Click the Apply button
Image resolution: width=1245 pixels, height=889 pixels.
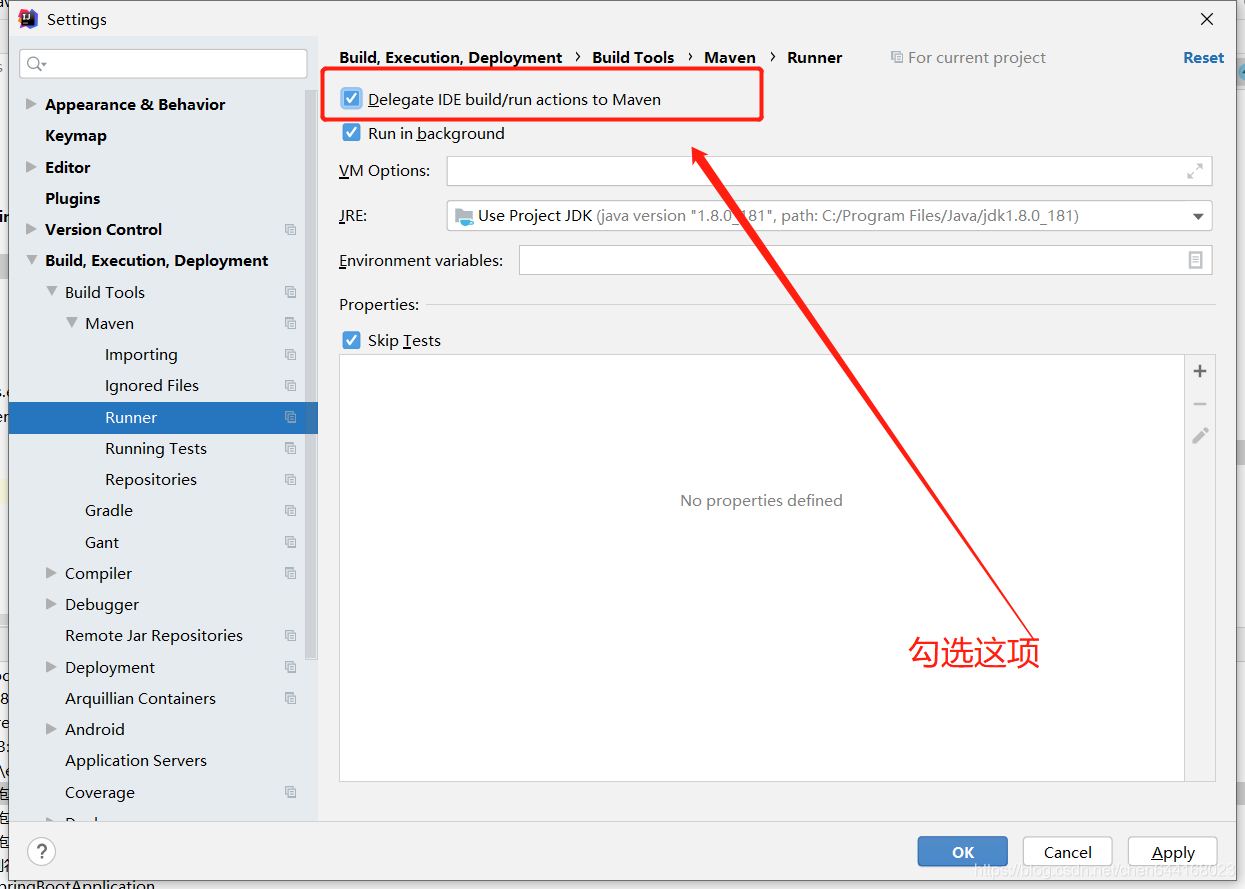1172,852
